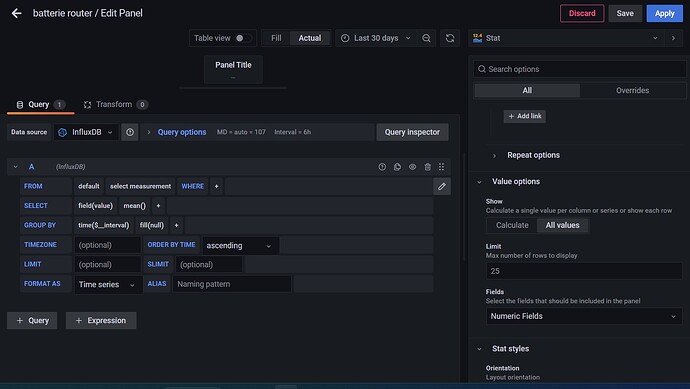Refresh the dashboard with the refresh icon

click(450, 38)
